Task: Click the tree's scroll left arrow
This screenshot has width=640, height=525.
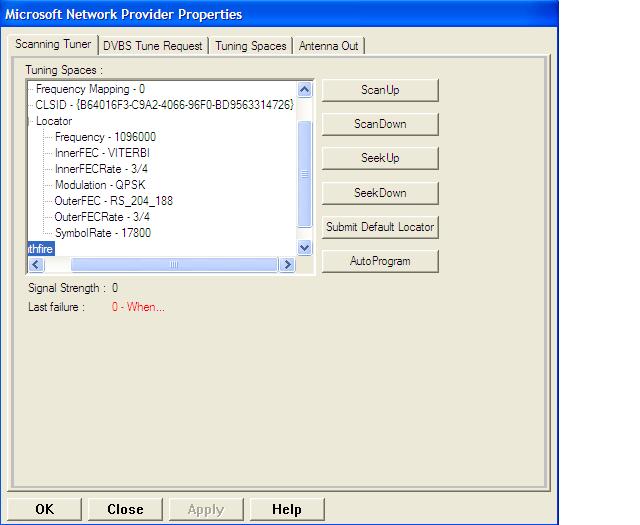Action: 36,265
